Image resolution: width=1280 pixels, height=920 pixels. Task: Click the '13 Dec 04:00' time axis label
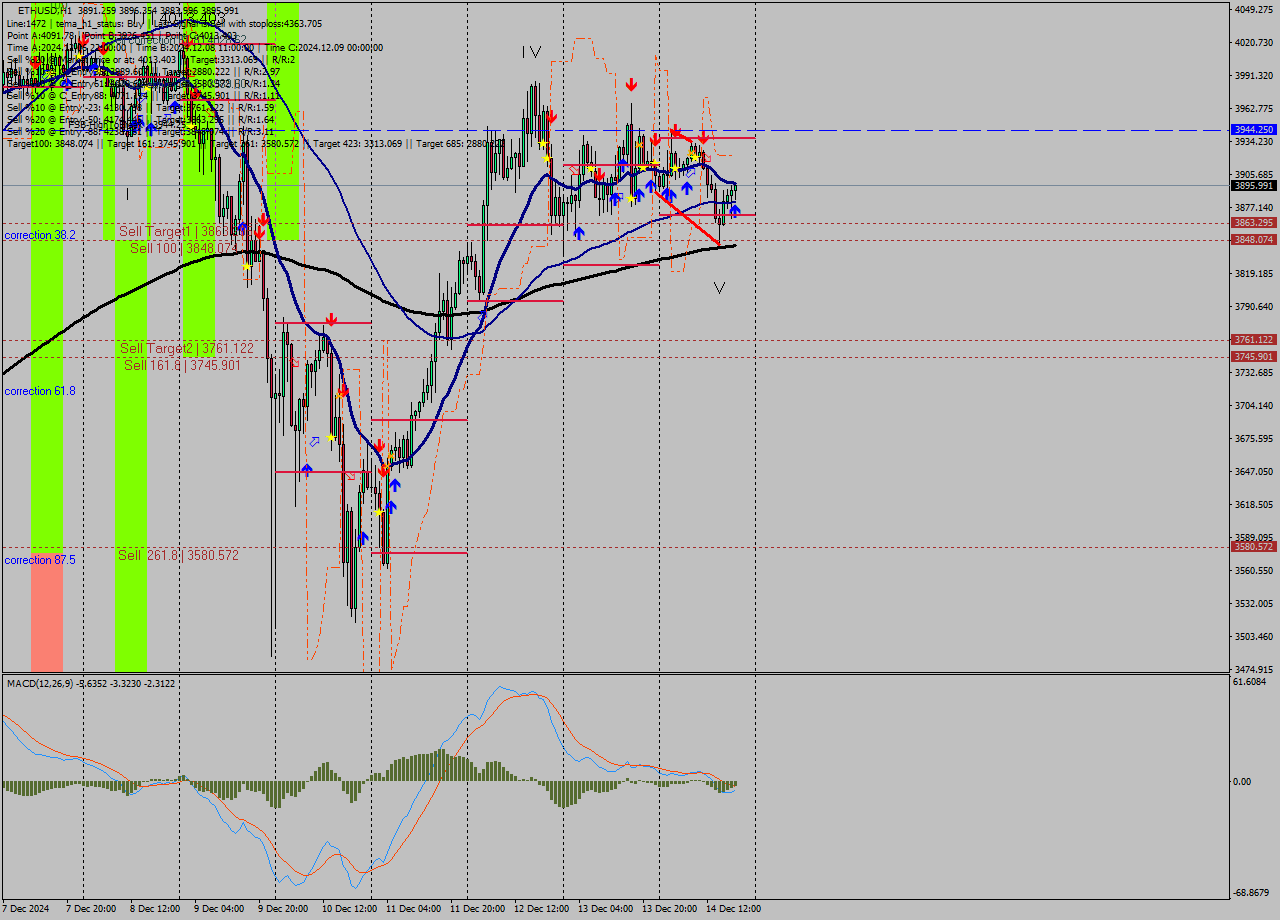click(x=605, y=909)
